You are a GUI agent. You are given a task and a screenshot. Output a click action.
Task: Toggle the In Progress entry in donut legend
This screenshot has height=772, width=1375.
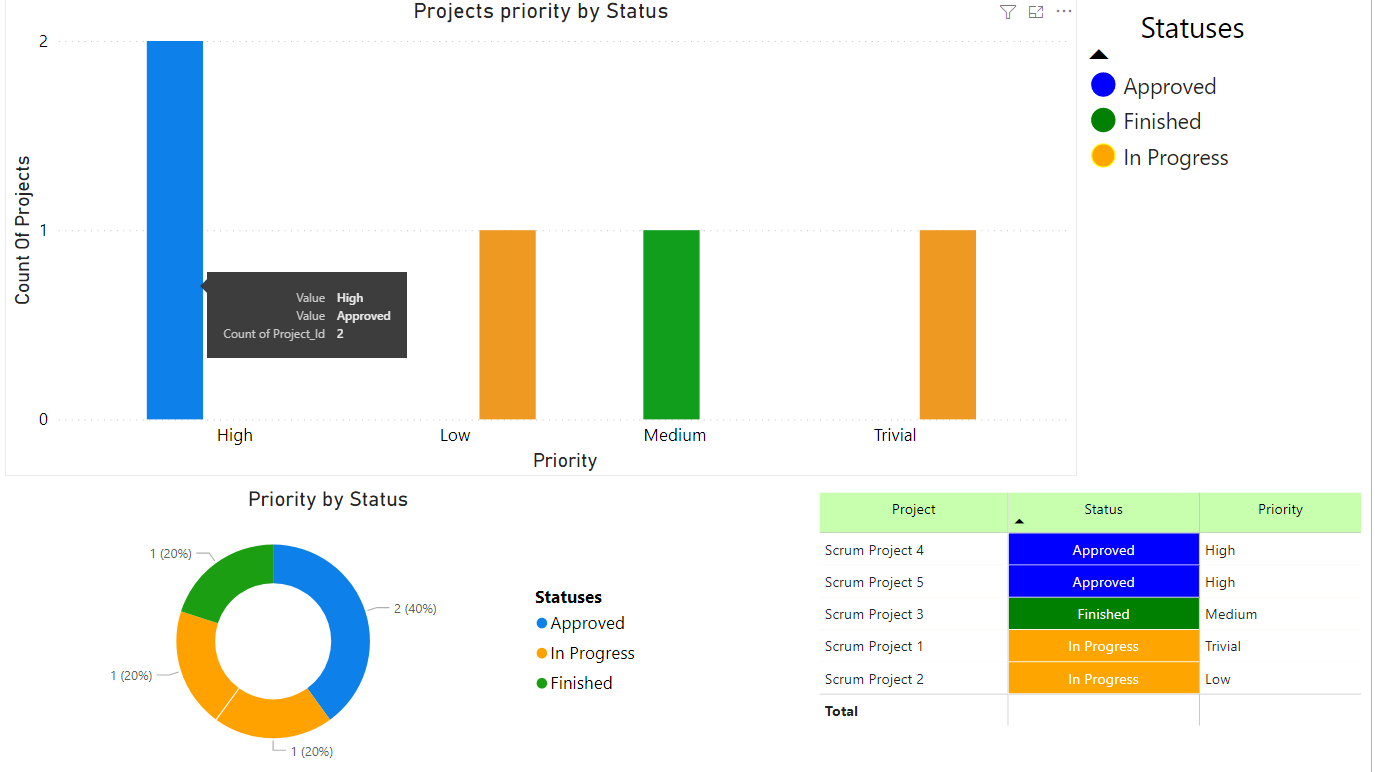592,652
